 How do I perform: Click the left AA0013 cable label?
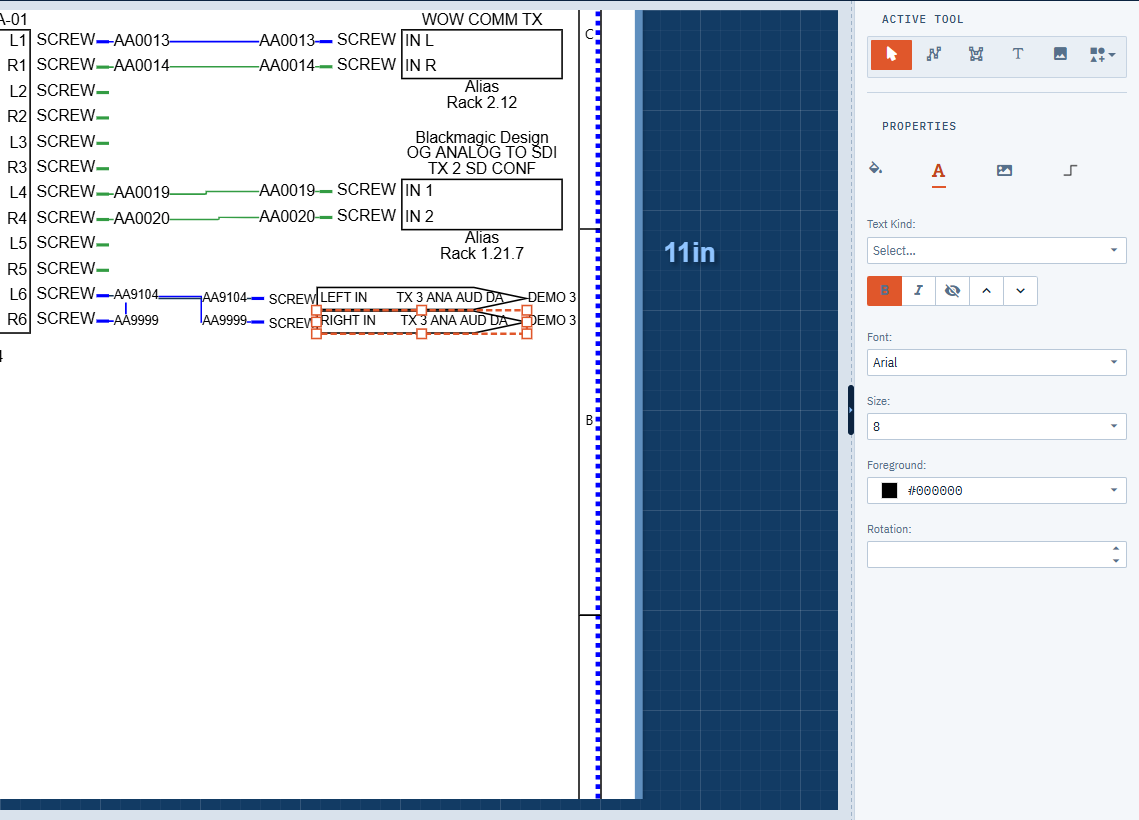tap(142, 41)
